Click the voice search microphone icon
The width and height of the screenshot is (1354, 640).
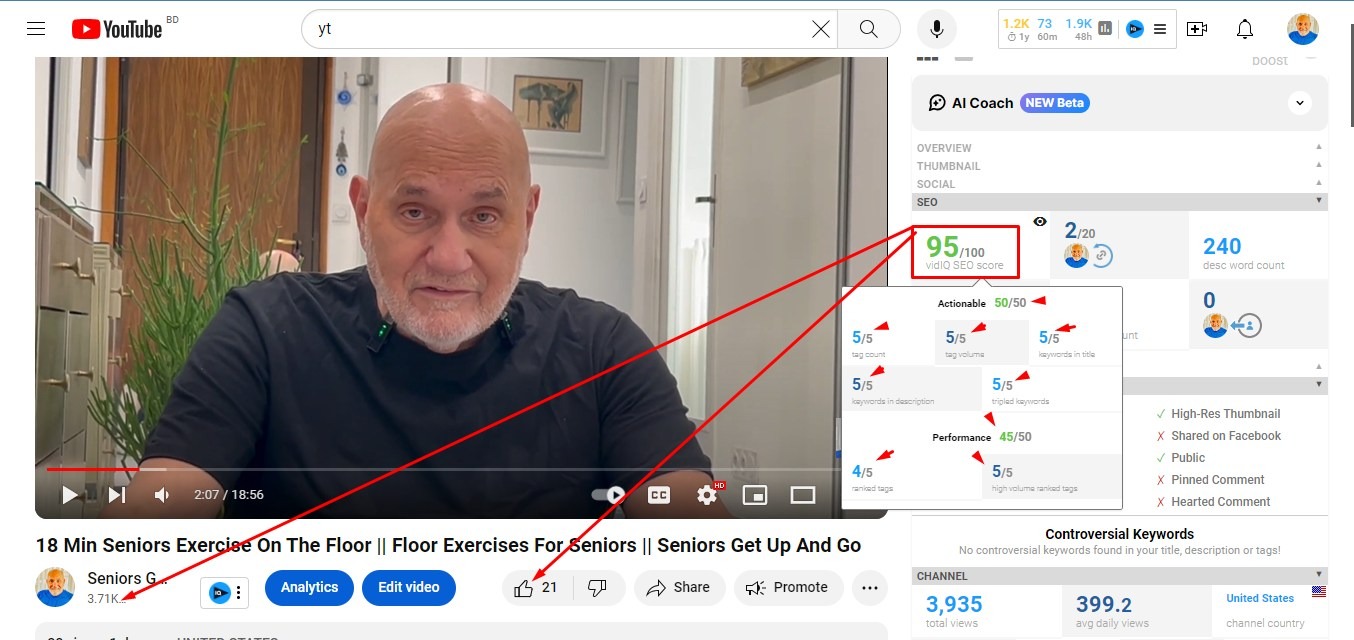pyautogui.click(x=937, y=29)
